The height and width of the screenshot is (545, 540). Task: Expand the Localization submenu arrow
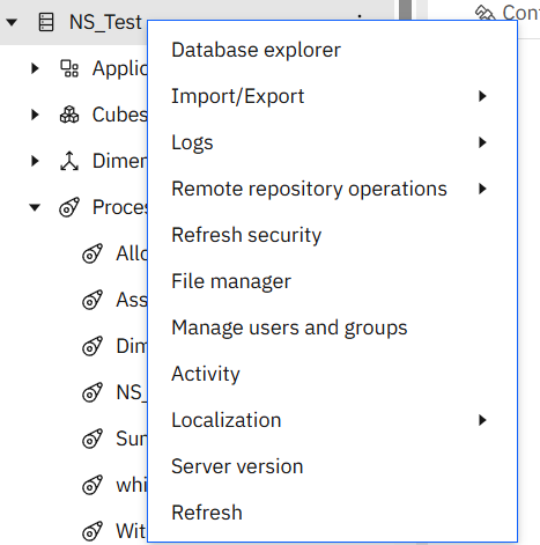tap(482, 420)
